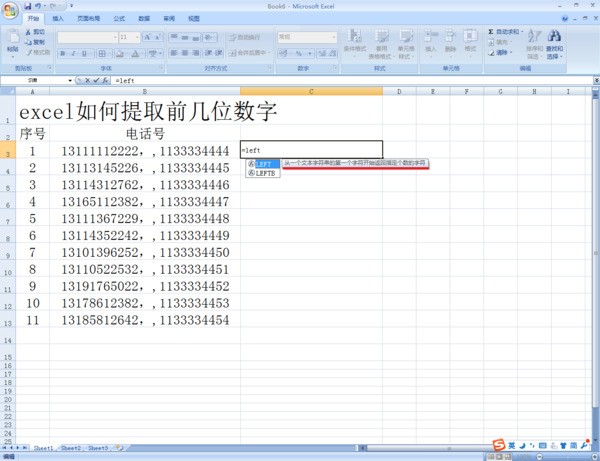Select the column B header
Viewport: 600px width, 461px height.
pos(144,91)
